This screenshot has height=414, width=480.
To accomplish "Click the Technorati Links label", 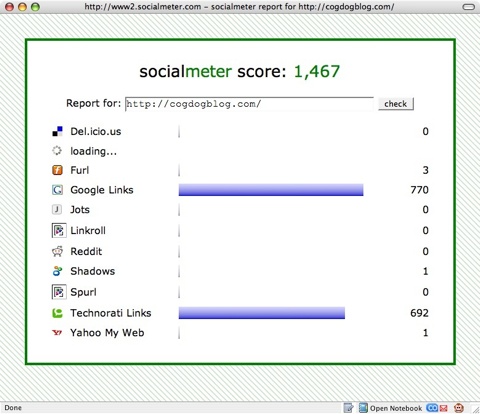I will pos(111,313).
